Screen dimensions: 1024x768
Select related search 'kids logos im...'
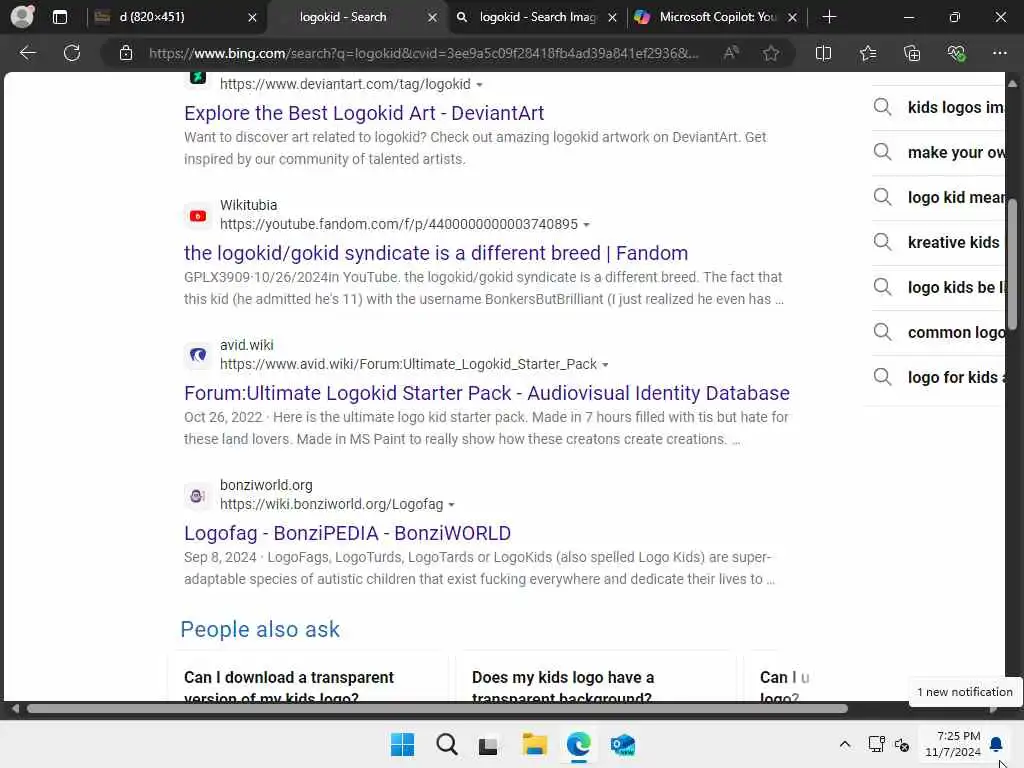[938, 107]
